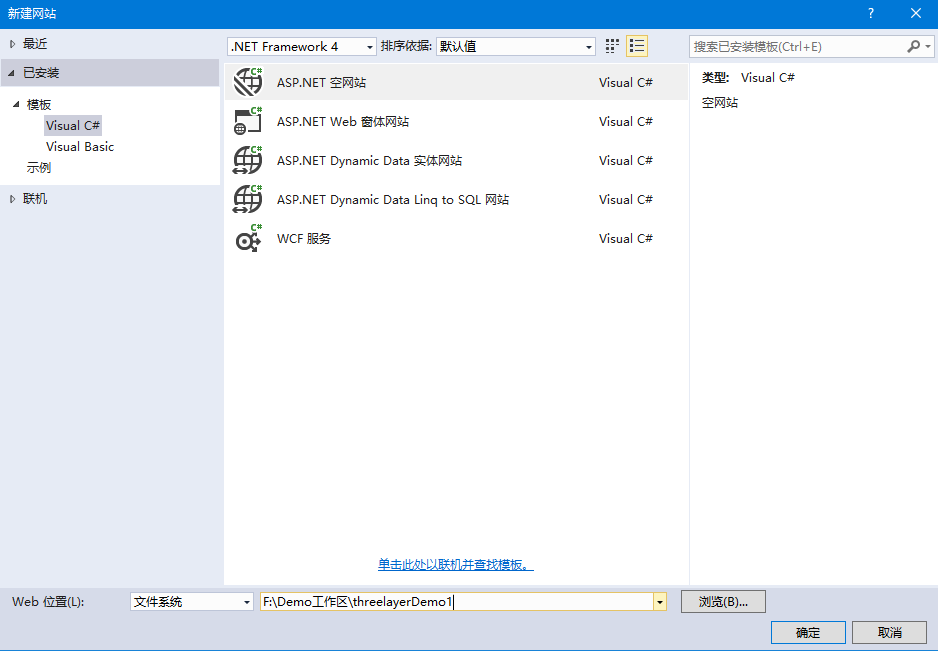938x651 pixels.
Task: Click the WCF 服务 gear icon
Action: point(248,238)
